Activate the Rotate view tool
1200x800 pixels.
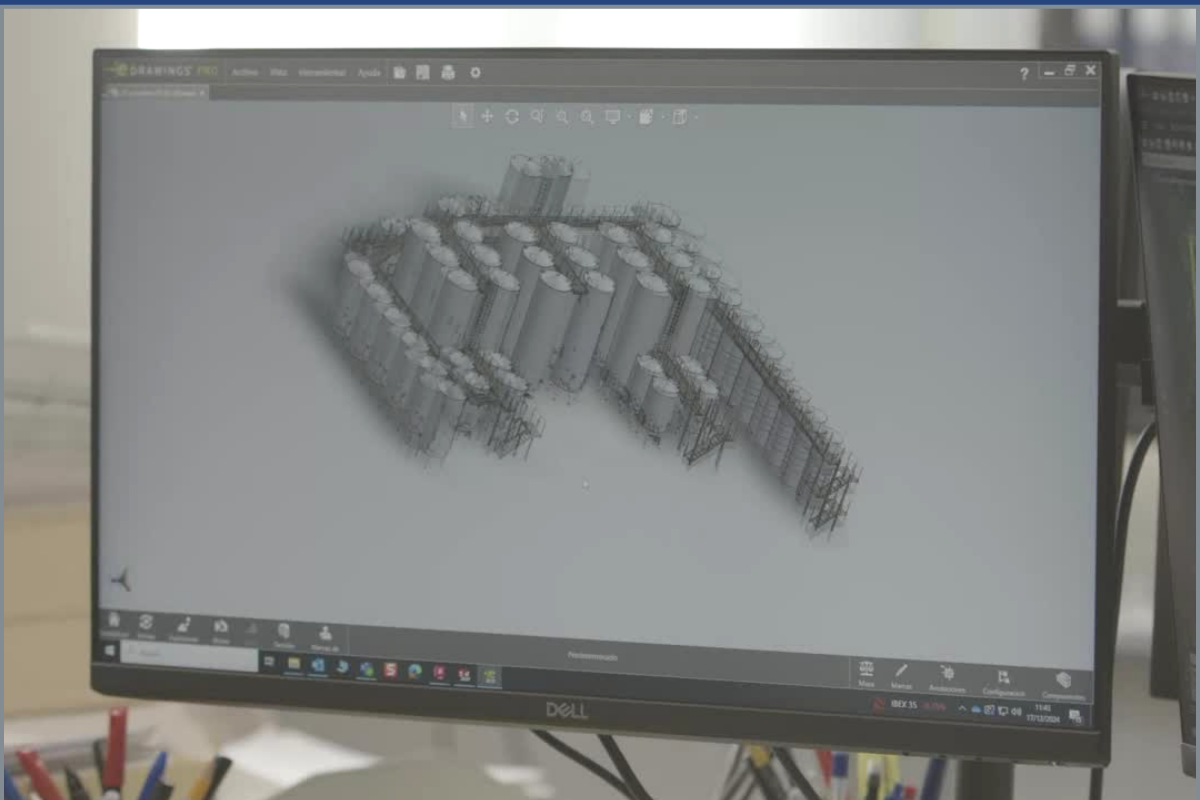click(x=512, y=117)
